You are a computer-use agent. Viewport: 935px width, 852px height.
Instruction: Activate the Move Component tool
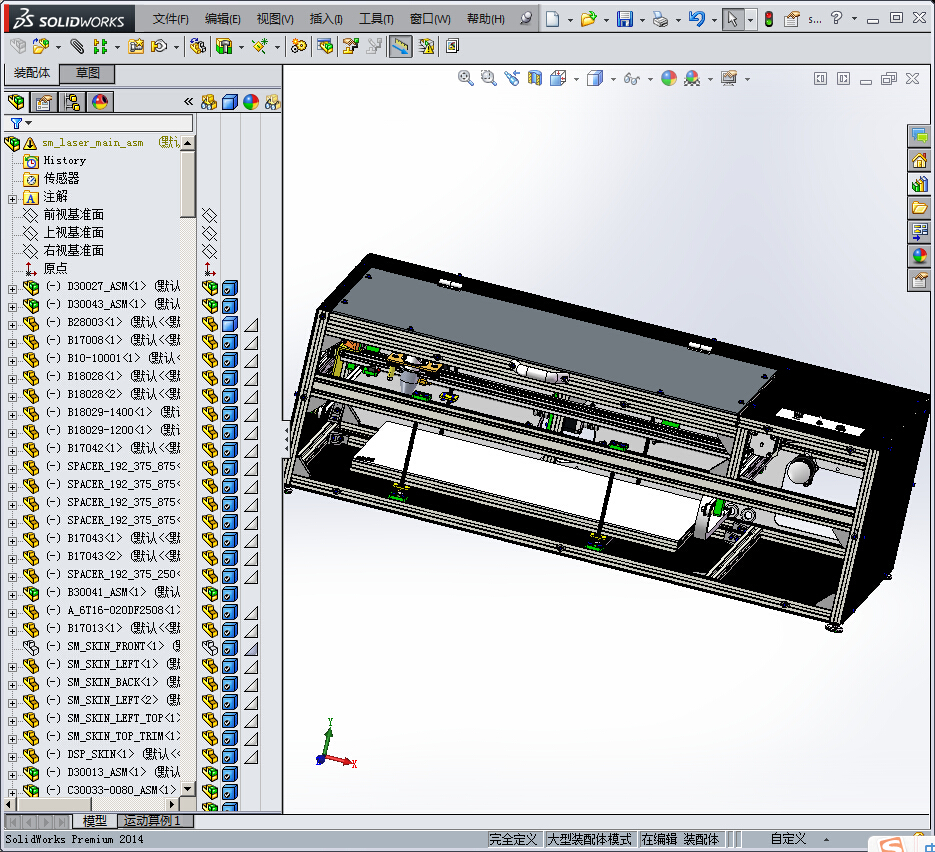(x=159, y=46)
